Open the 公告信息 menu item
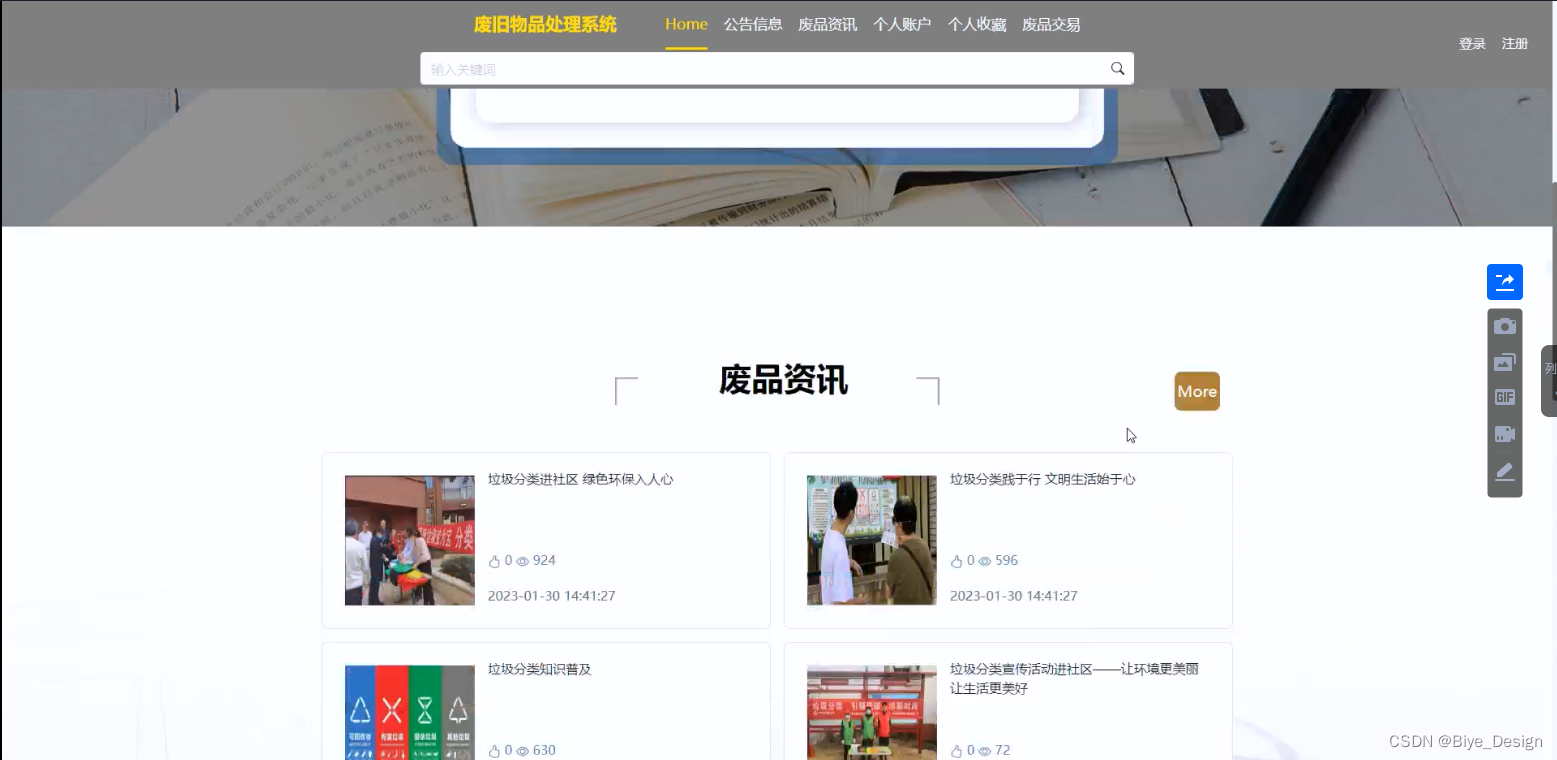The height and width of the screenshot is (760, 1557). point(753,24)
